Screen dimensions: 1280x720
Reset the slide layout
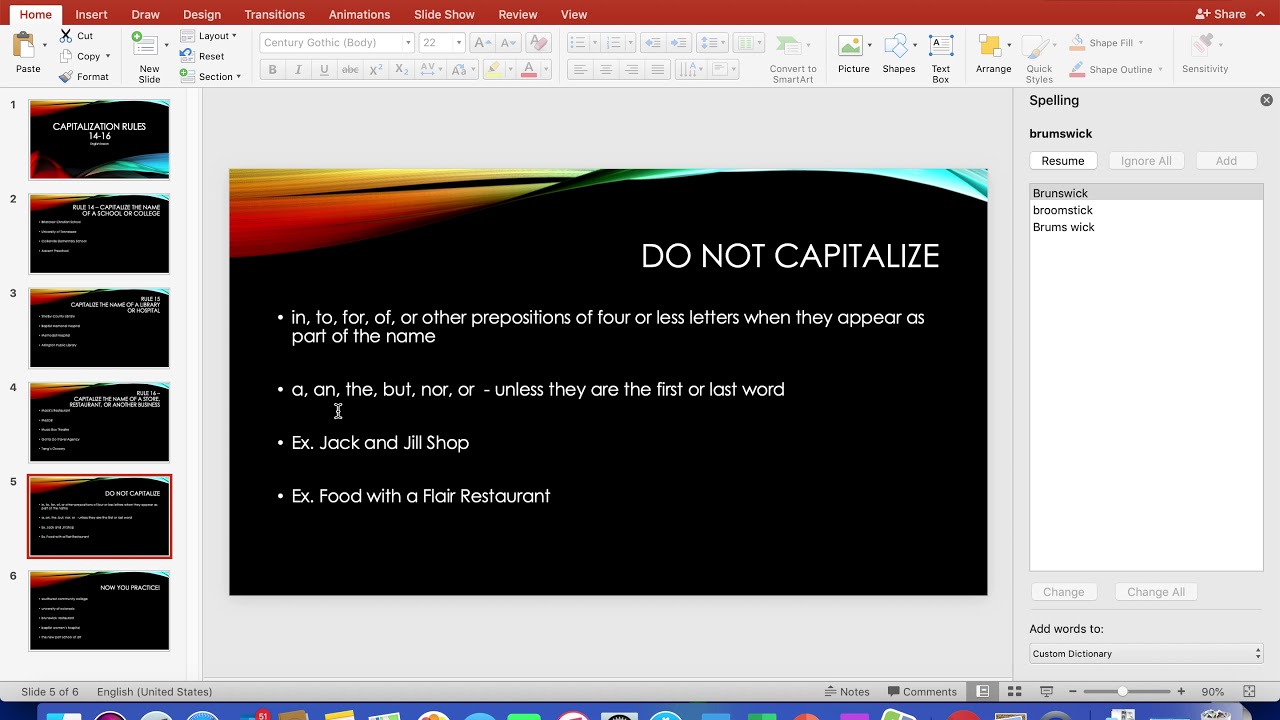pyautogui.click(x=203, y=56)
